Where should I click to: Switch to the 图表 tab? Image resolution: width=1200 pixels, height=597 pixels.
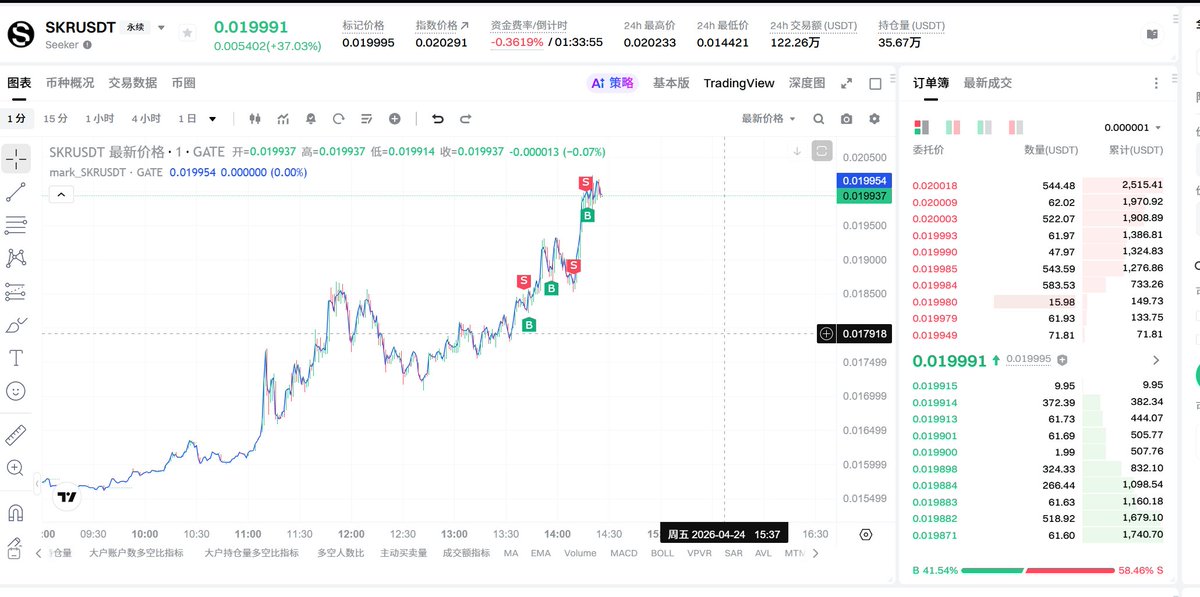pyautogui.click(x=20, y=83)
